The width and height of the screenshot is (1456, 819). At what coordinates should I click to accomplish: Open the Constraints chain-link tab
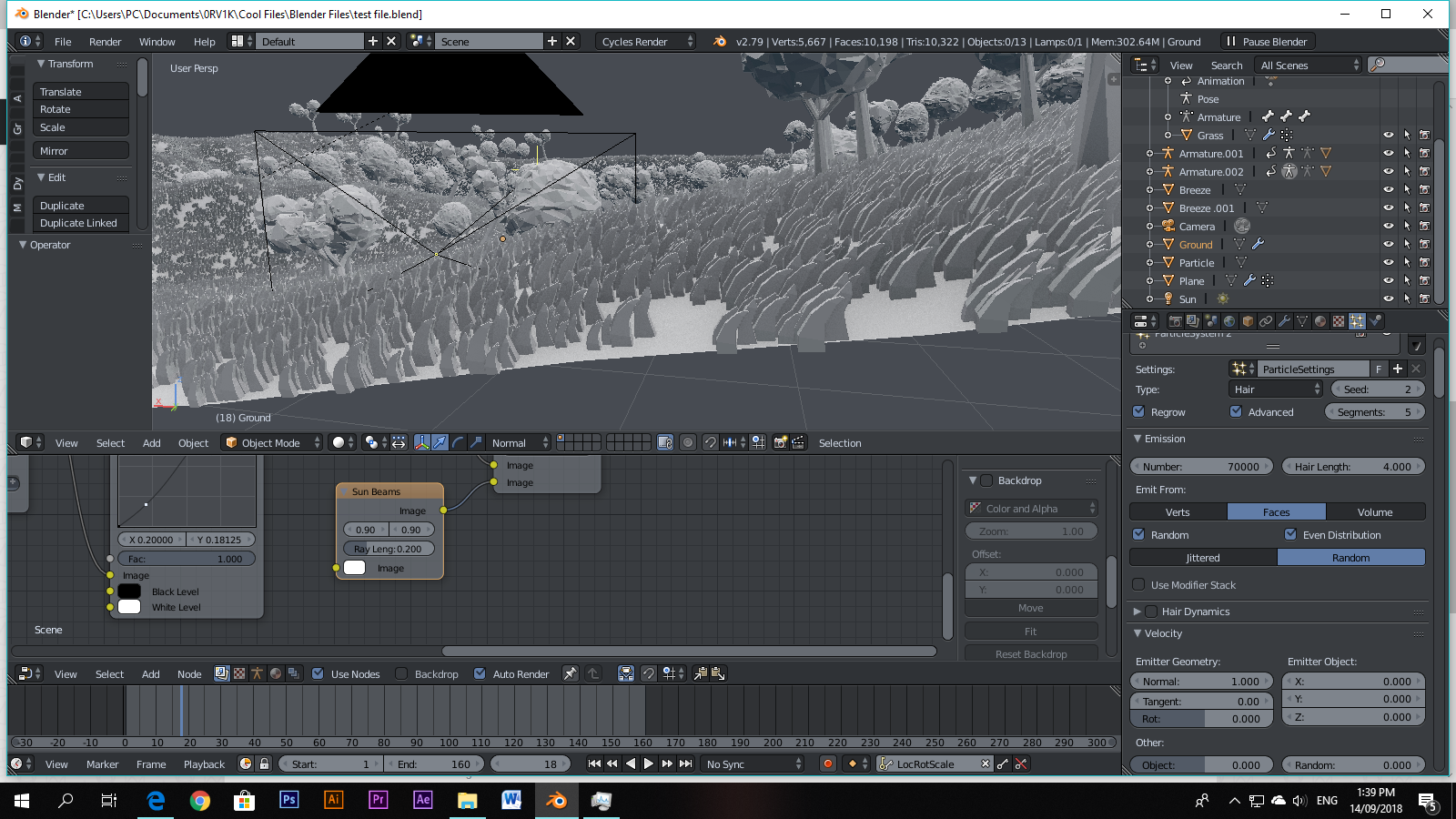pos(1266,321)
